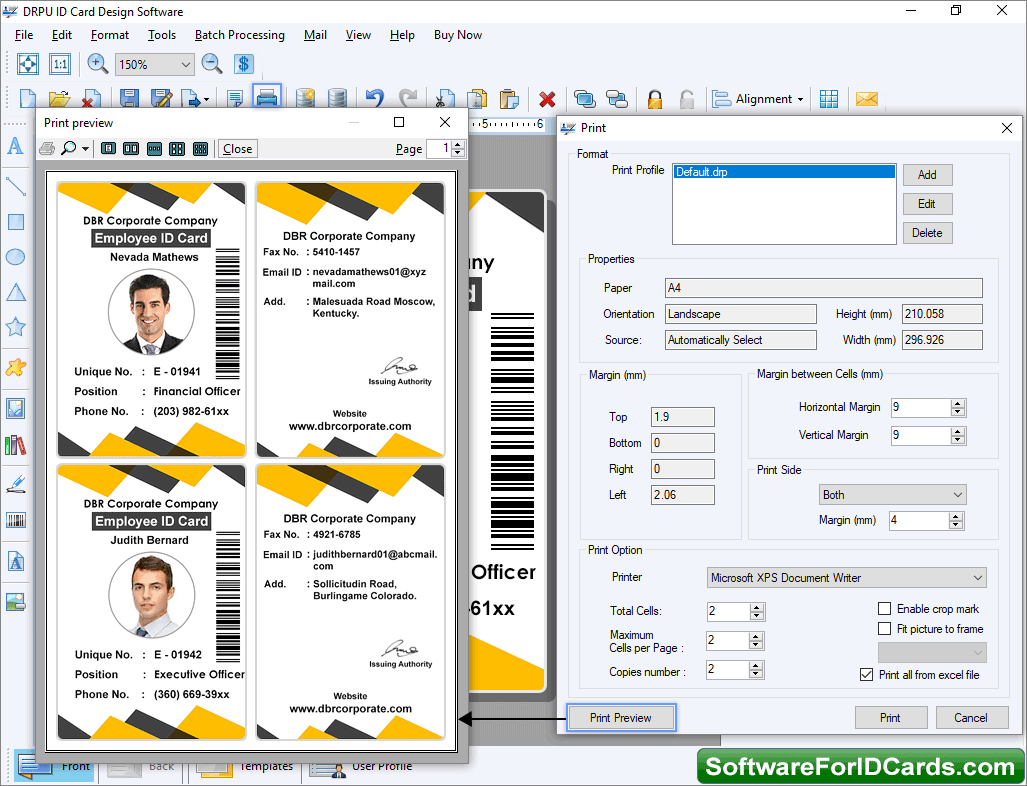Increase the Copies number stepper
Image resolution: width=1027 pixels, height=786 pixels.
(756, 665)
